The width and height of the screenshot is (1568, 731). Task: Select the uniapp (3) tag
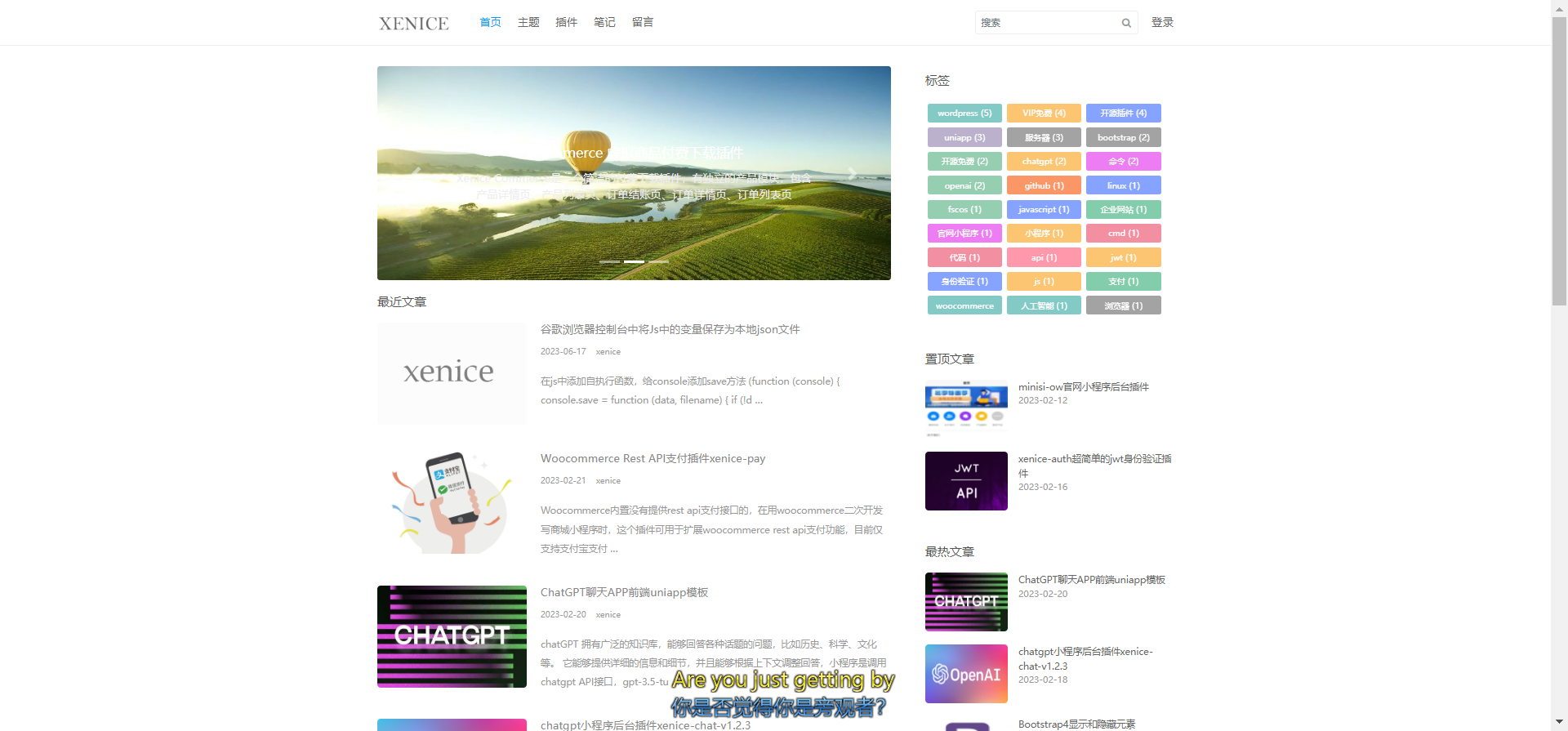pos(964,137)
